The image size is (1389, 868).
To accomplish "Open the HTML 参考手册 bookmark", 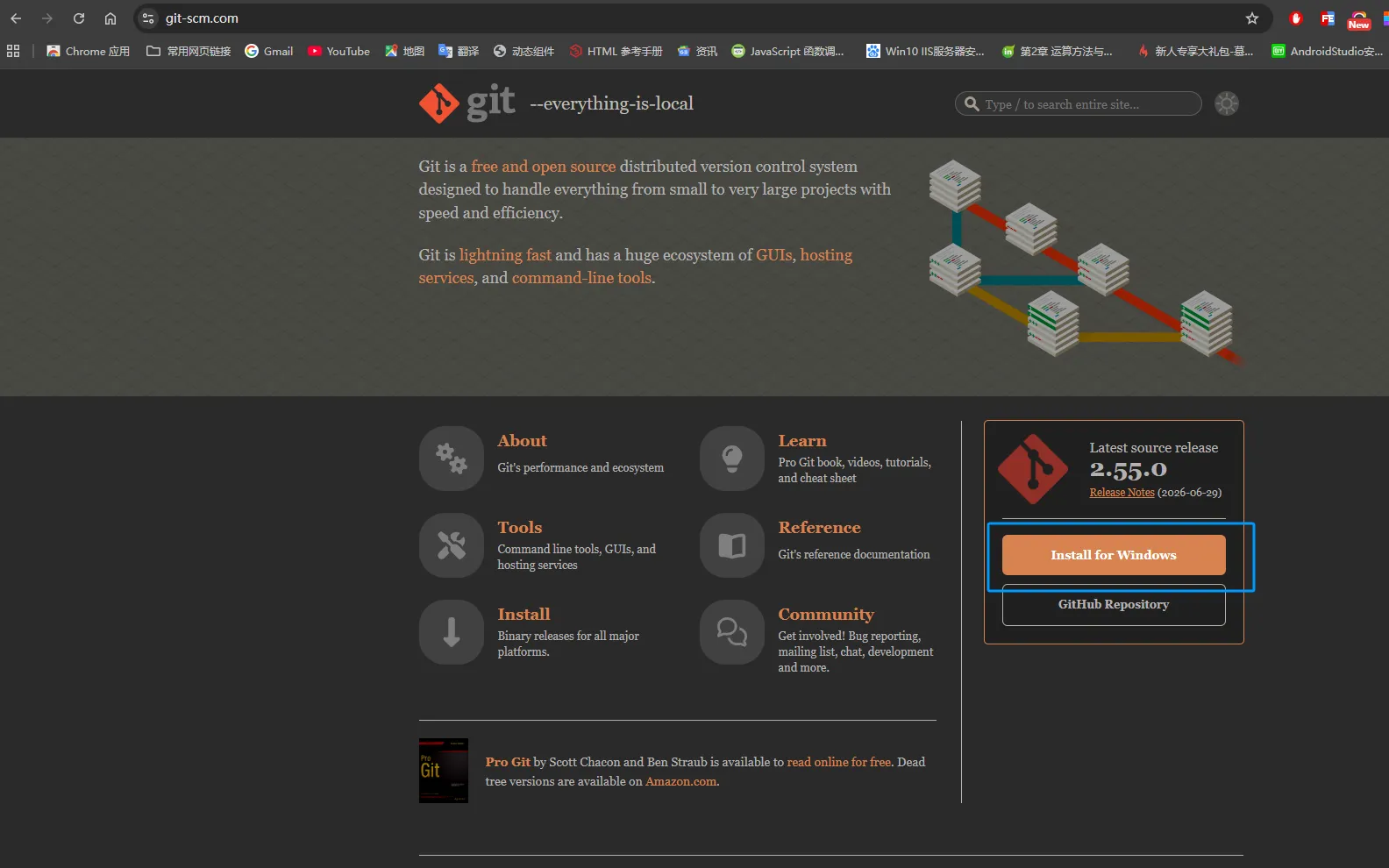I will pos(616,51).
